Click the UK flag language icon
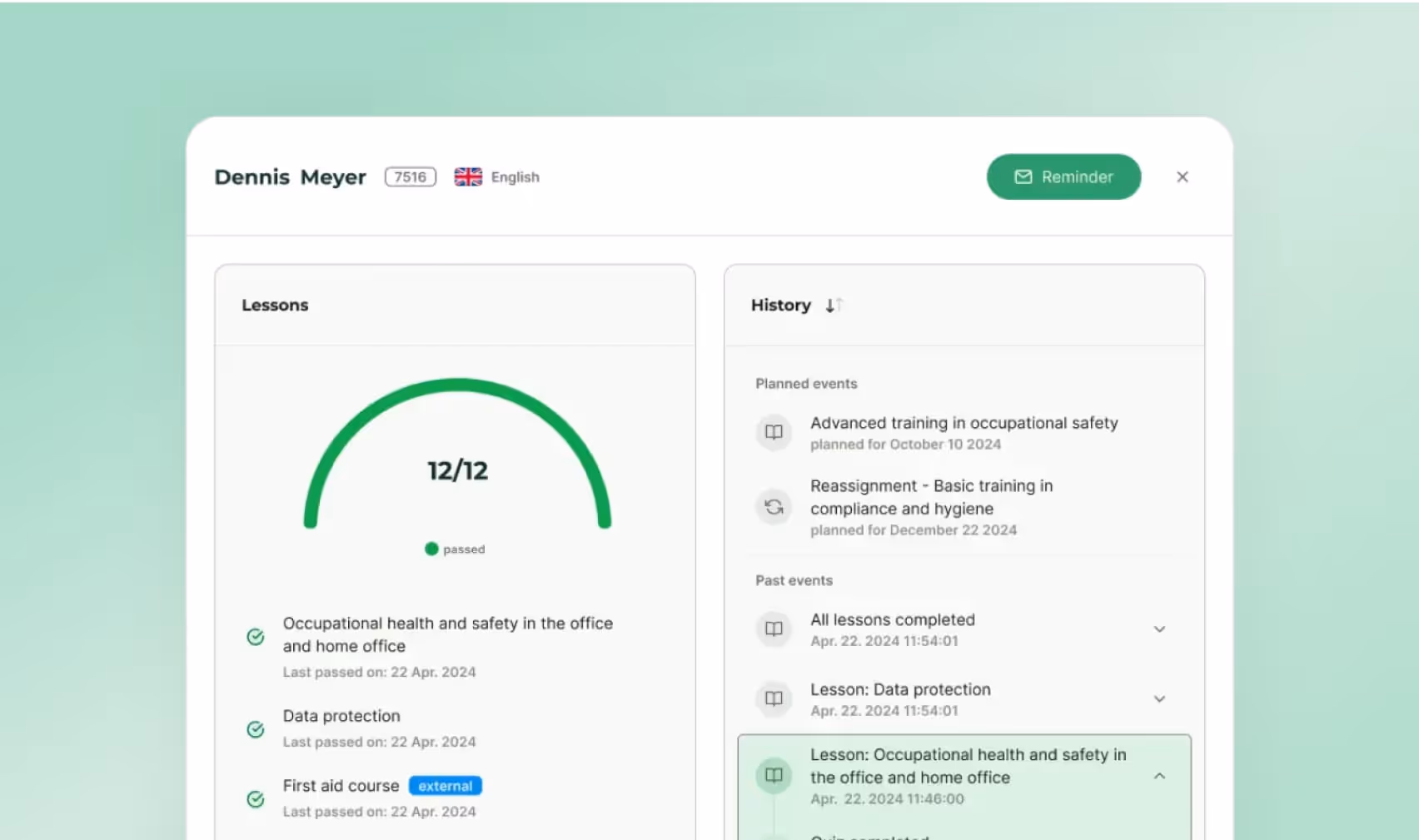This screenshot has width=1419, height=840. [x=468, y=176]
